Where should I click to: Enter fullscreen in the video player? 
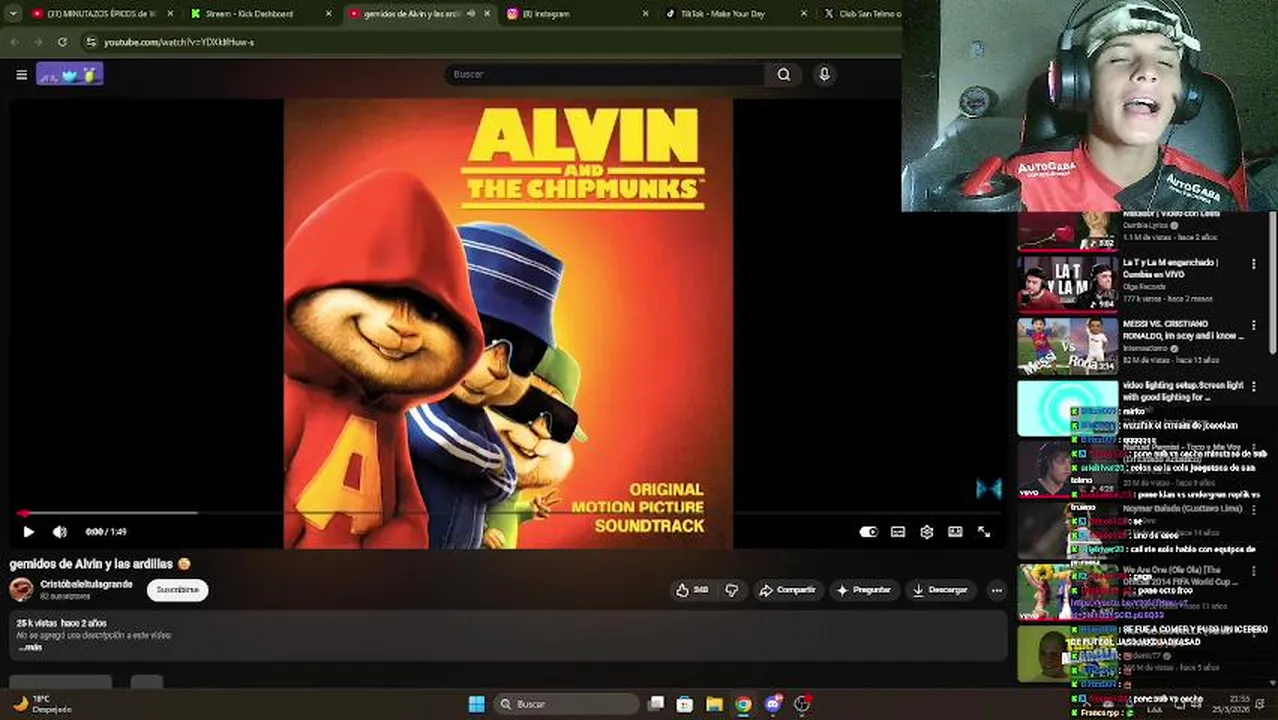984,532
